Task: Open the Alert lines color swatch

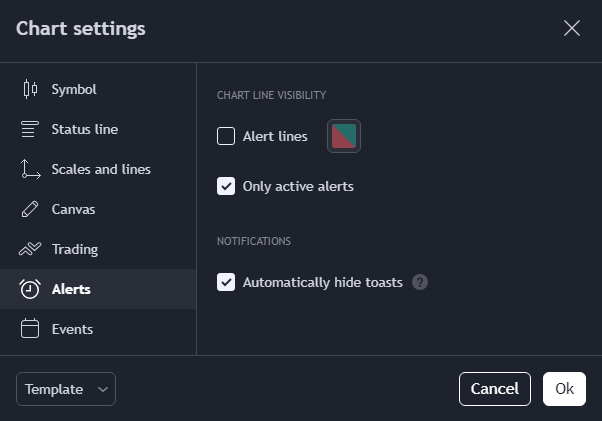Action: [344, 136]
